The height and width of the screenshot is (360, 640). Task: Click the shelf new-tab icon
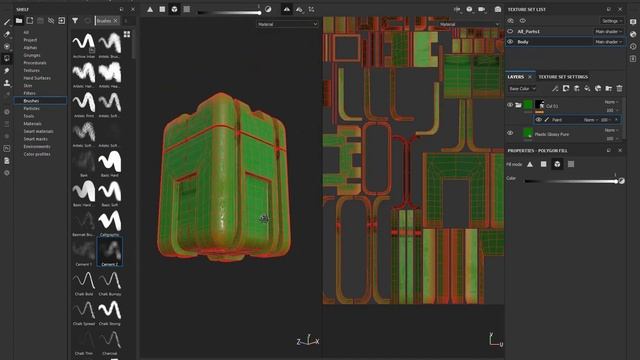pos(30,20)
